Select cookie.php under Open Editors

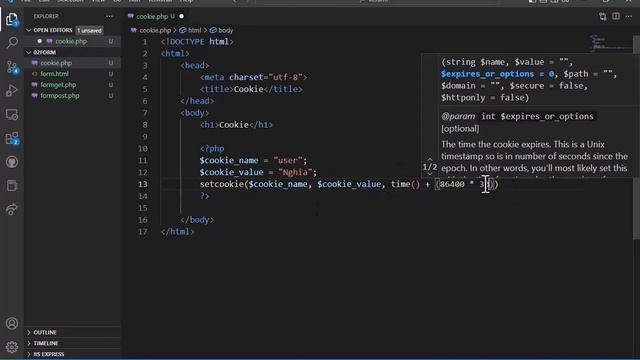coord(71,41)
